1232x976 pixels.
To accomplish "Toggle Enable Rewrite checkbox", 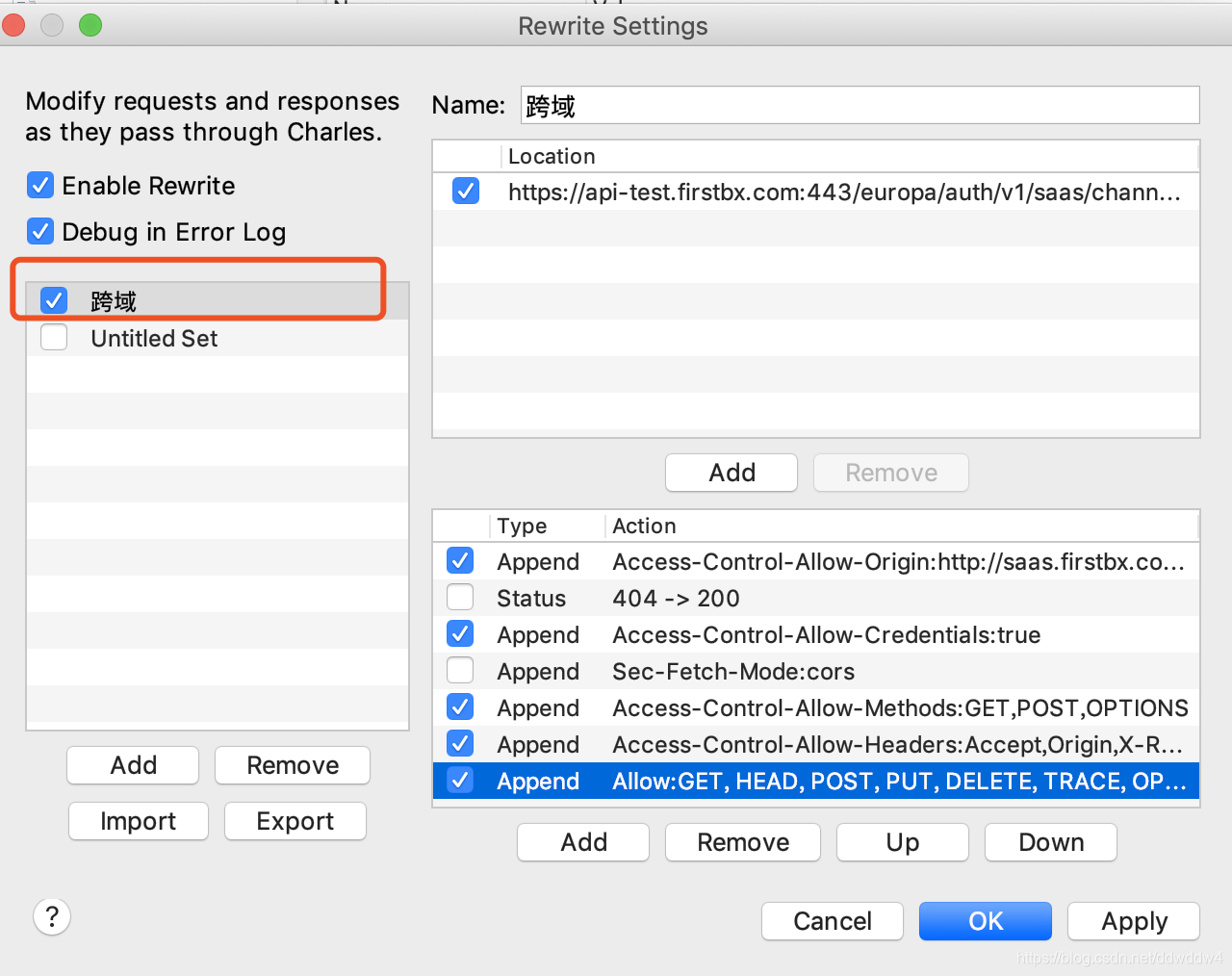I will [40, 185].
